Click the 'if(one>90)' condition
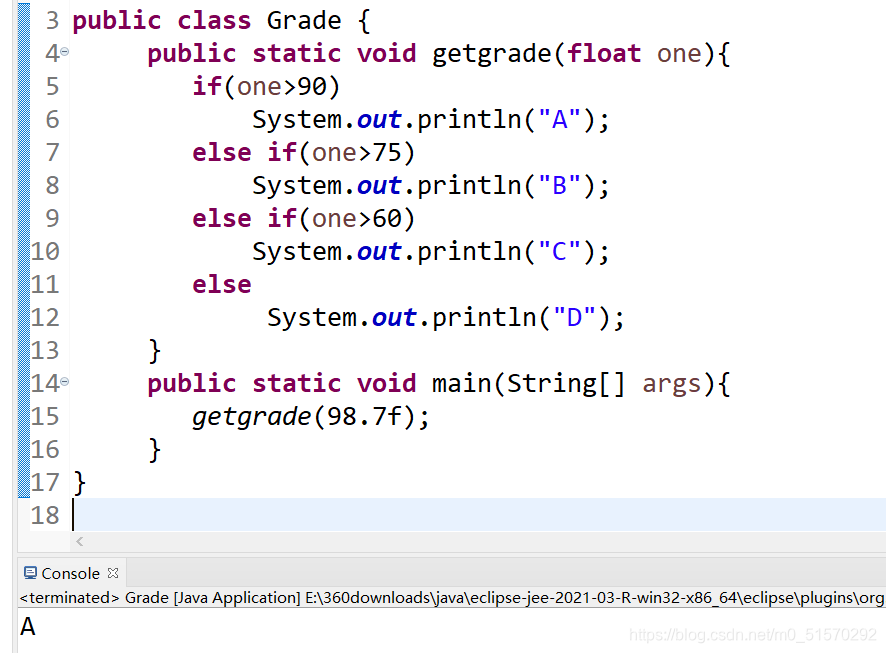The height and width of the screenshot is (653, 886). (266, 87)
